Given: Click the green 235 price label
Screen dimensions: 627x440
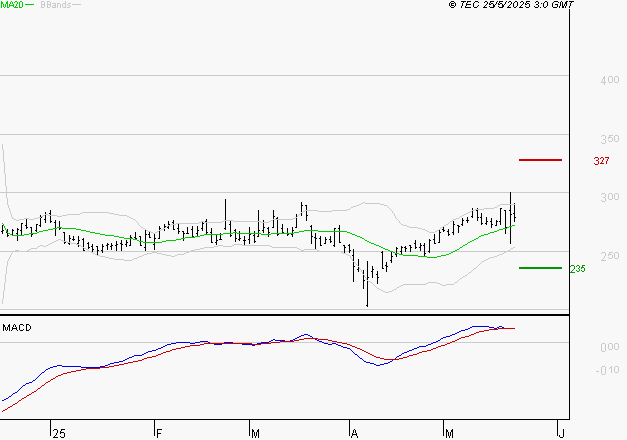Looking at the screenshot, I should point(577,269).
